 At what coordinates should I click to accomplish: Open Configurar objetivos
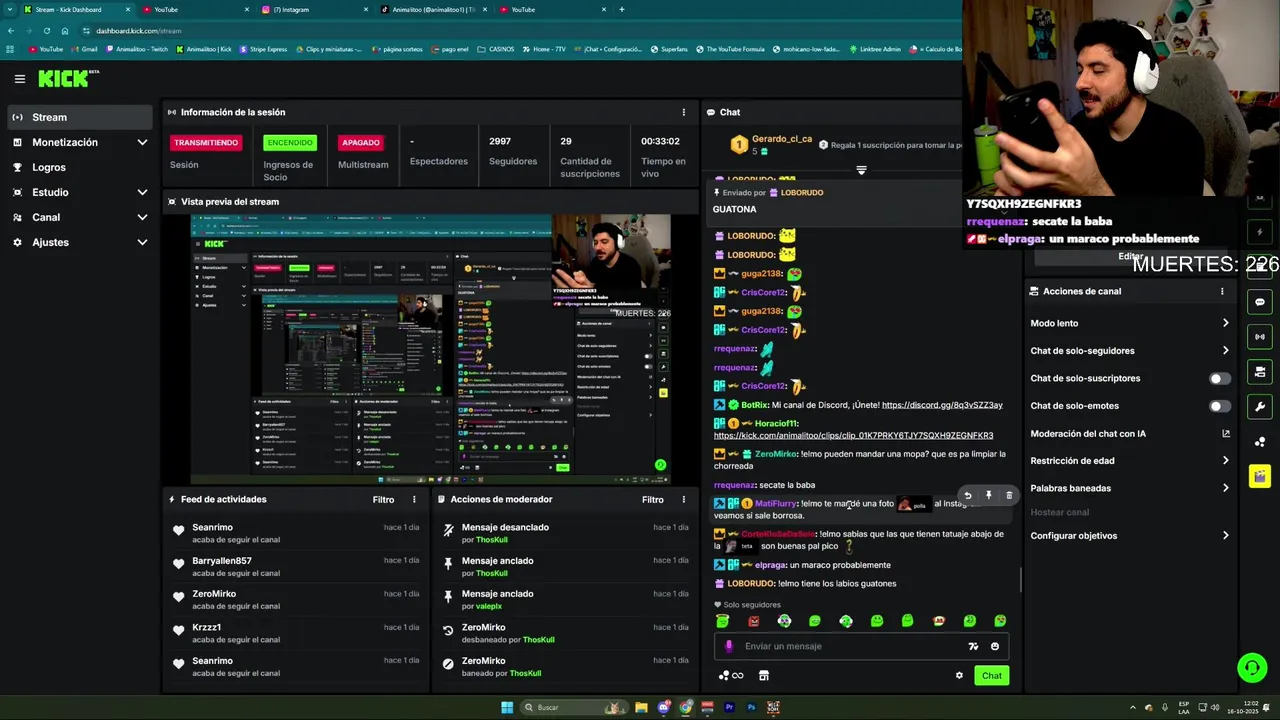[1129, 535]
